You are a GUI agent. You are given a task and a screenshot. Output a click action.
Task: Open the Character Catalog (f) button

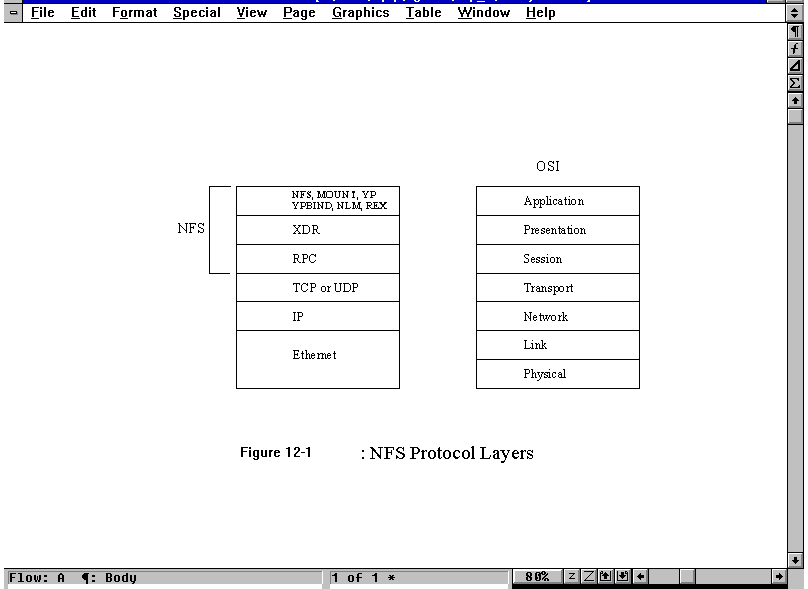[796, 49]
